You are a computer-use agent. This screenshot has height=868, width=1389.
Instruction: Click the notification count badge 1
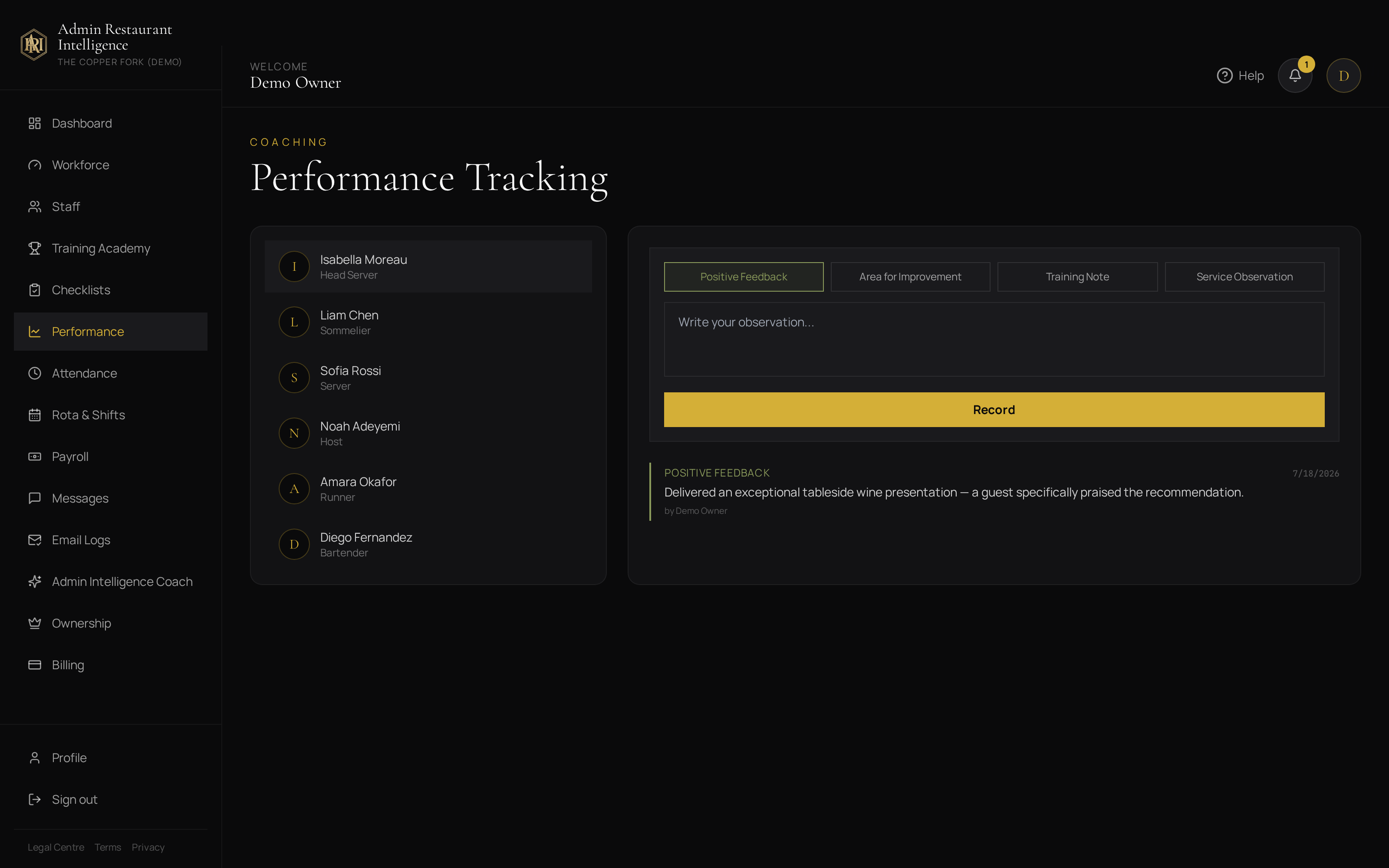pos(1307,64)
